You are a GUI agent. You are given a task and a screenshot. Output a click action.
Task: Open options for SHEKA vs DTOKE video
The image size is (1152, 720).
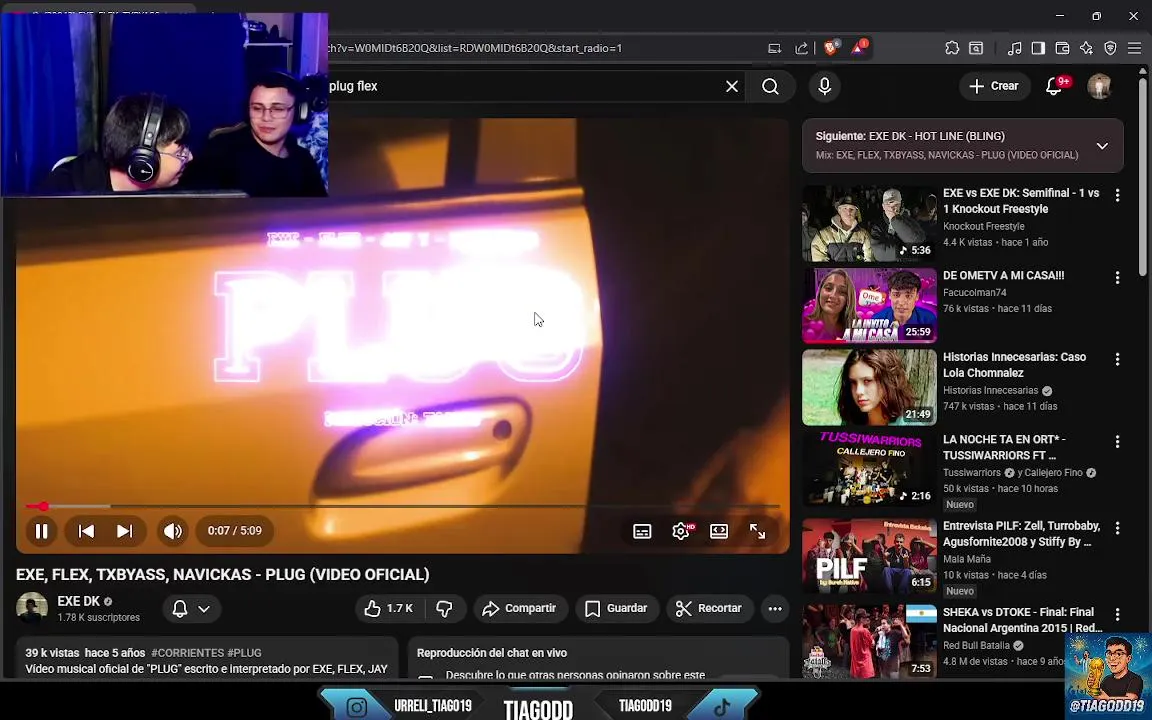1117,614
